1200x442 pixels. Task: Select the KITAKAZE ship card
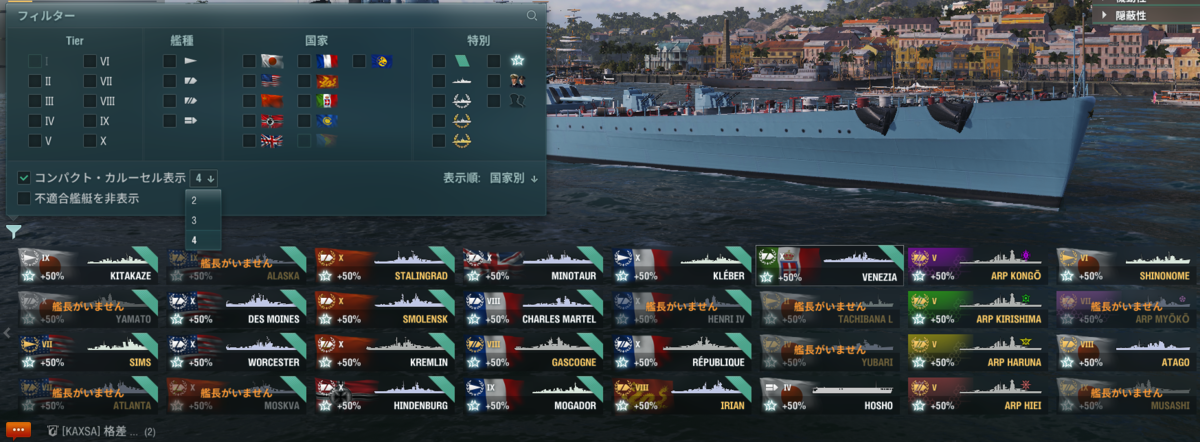pos(87,266)
